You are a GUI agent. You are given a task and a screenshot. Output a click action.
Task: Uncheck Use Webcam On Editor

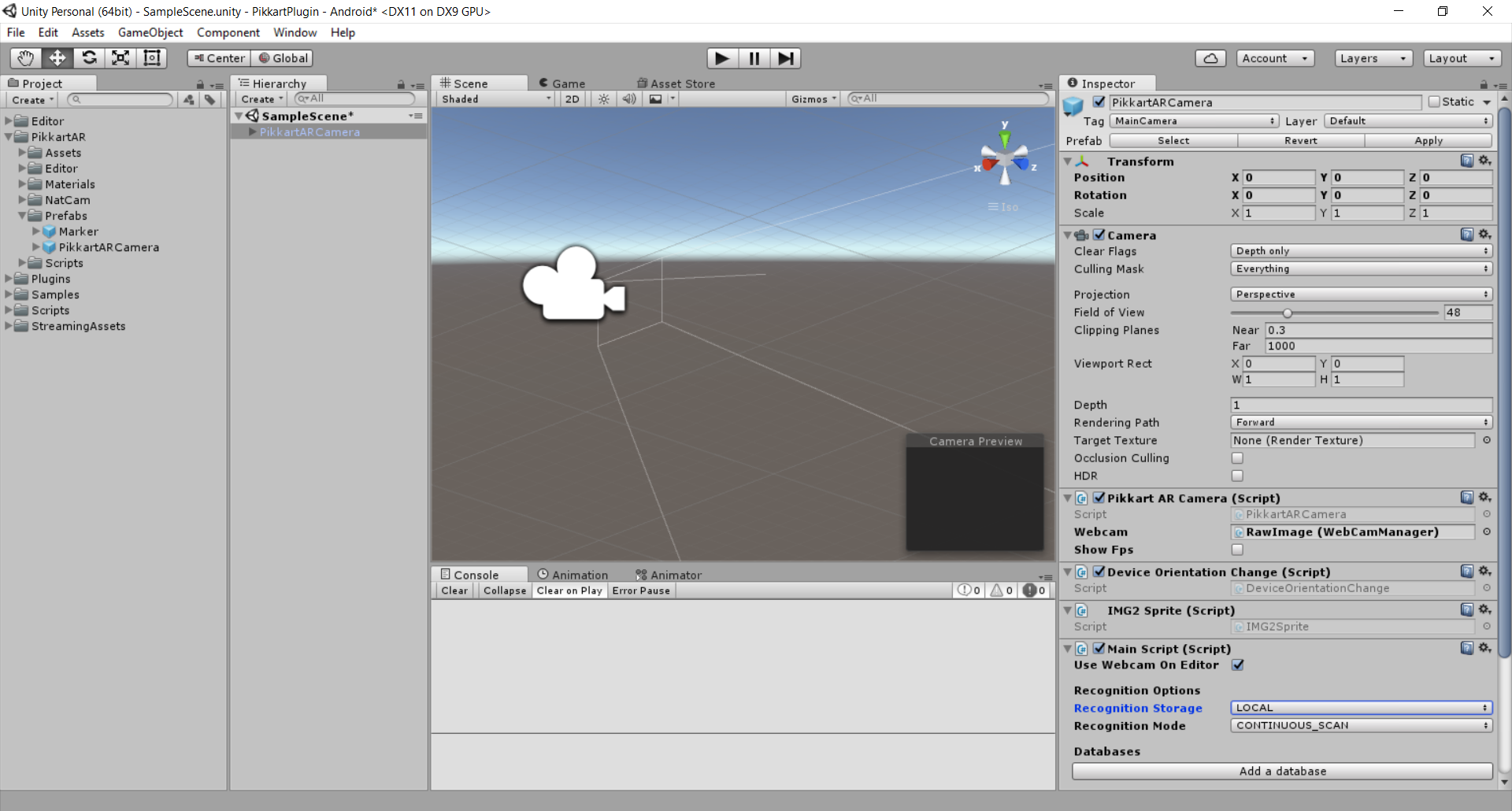(x=1237, y=665)
